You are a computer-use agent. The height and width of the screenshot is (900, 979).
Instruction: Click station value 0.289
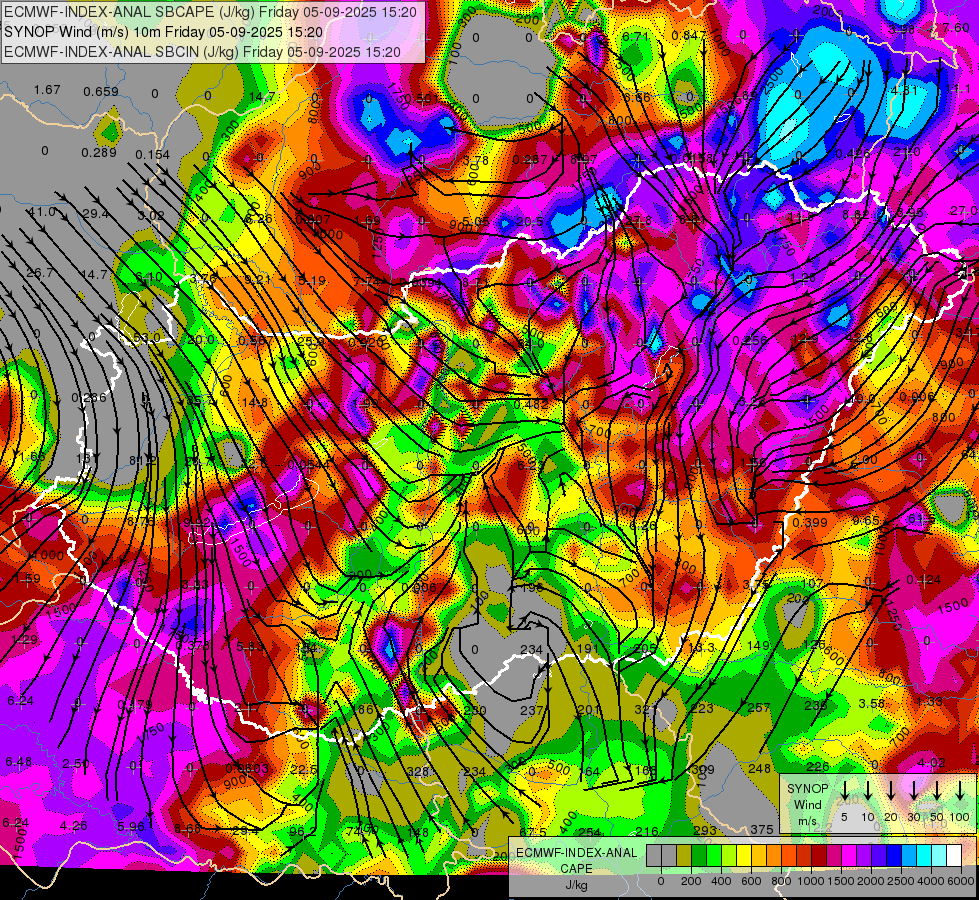click(99, 152)
